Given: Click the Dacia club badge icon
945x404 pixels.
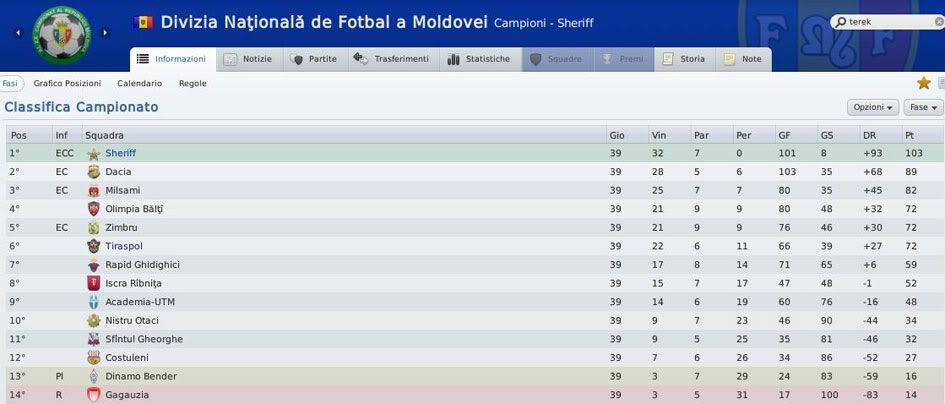Looking at the screenshot, I should pos(94,172).
